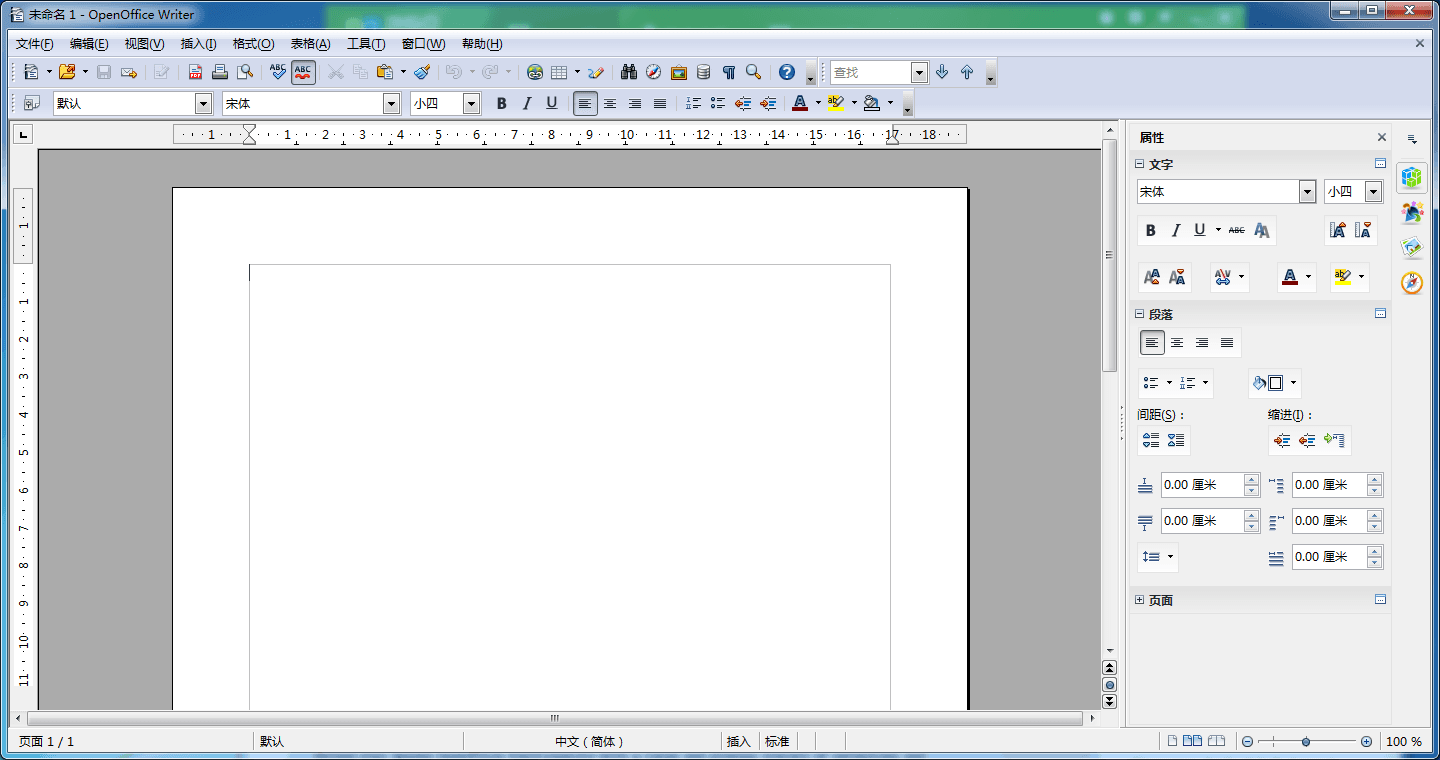Open the 表格(A) menu
The image size is (1440, 760).
click(310, 44)
